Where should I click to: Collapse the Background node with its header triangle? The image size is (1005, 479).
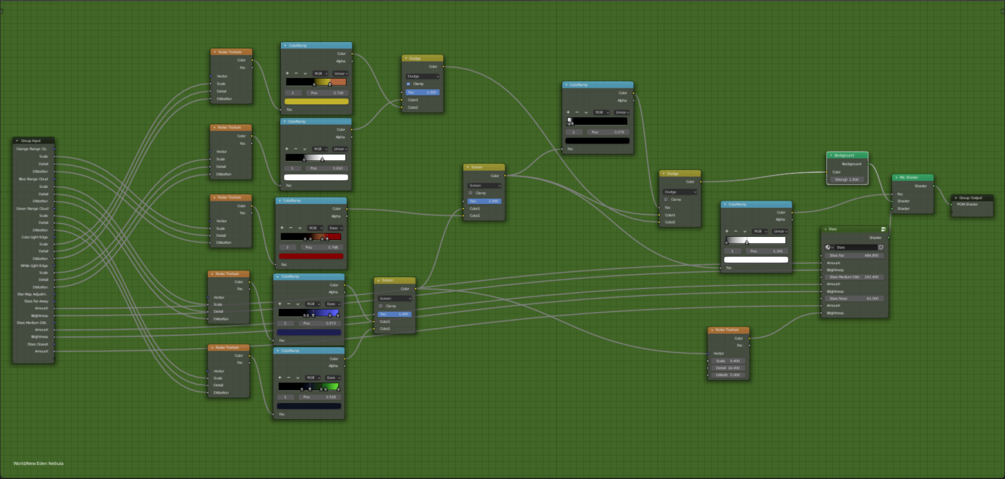[831, 155]
